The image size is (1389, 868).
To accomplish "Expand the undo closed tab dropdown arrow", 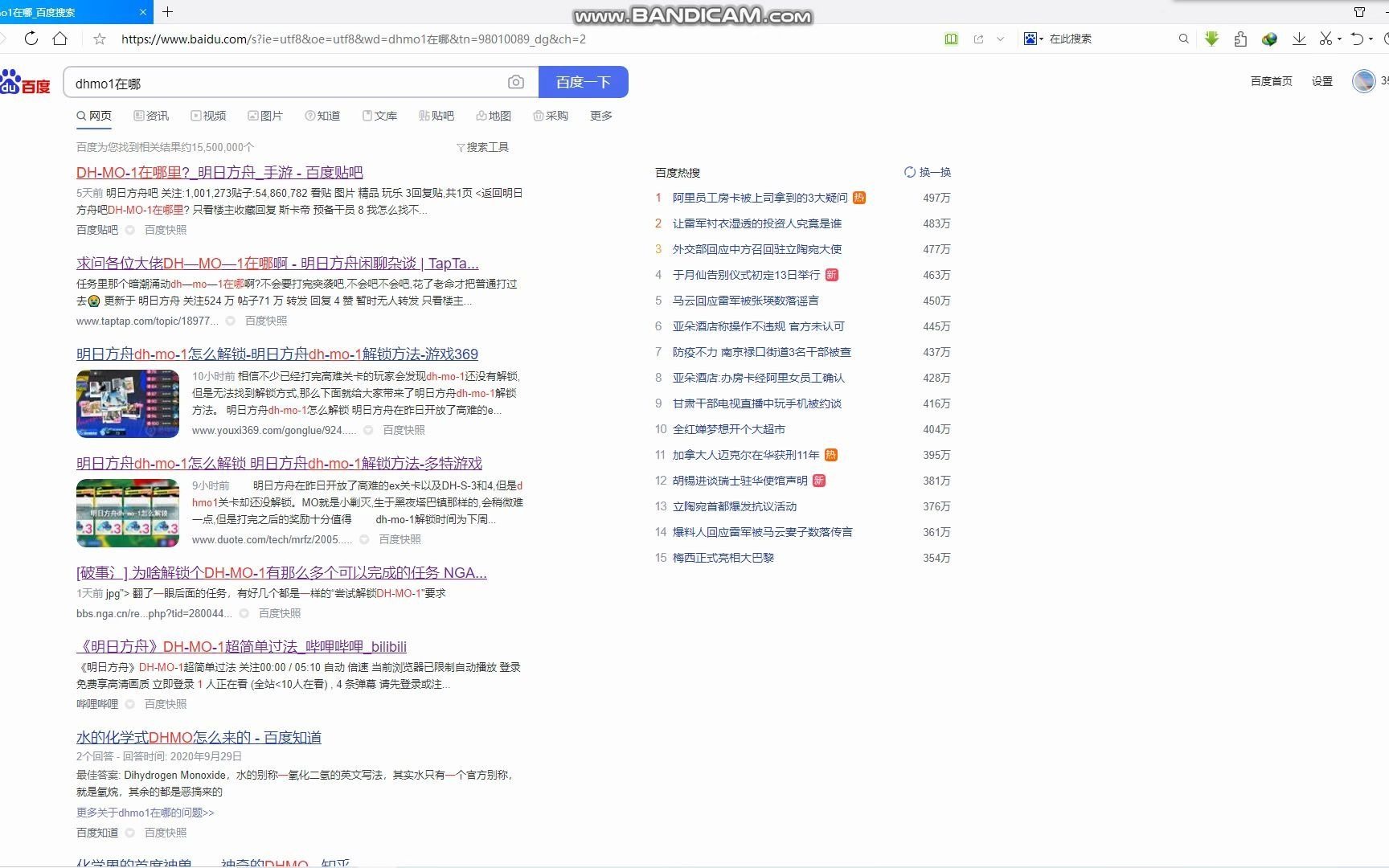I will tap(1371, 39).
